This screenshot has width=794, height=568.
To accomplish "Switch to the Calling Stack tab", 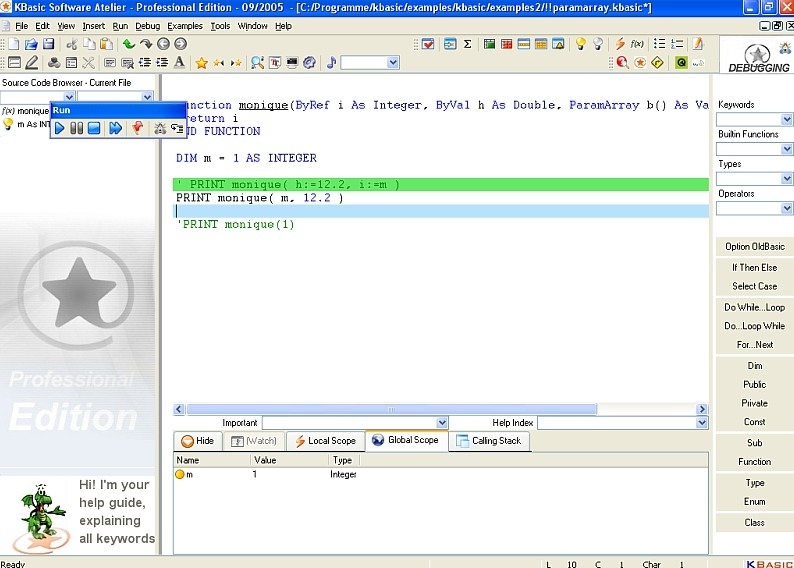I will (489, 441).
